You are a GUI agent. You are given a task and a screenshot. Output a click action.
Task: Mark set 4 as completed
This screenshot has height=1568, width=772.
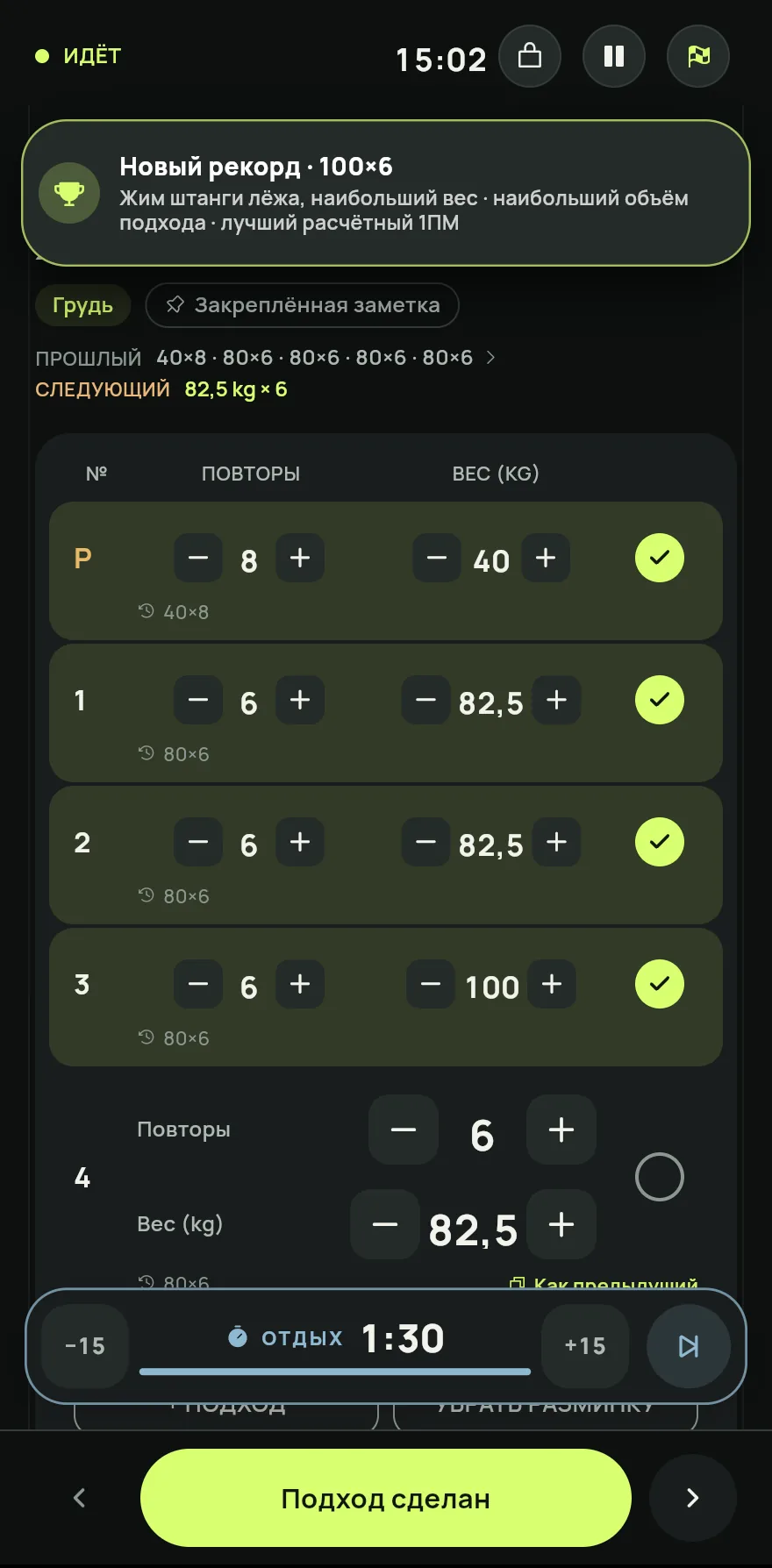click(660, 1177)
